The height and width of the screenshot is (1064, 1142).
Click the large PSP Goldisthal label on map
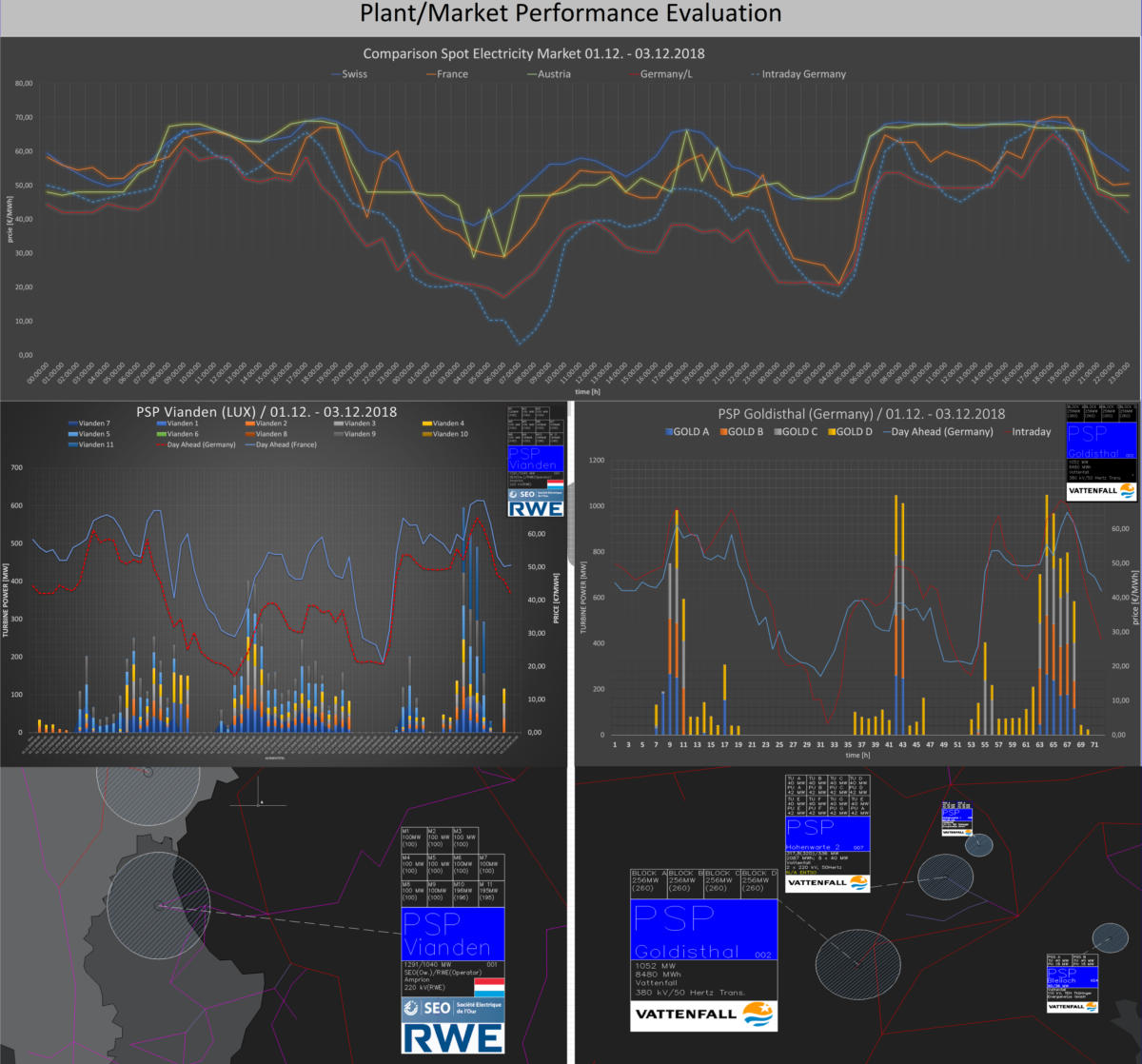click(x=704, y=931)
